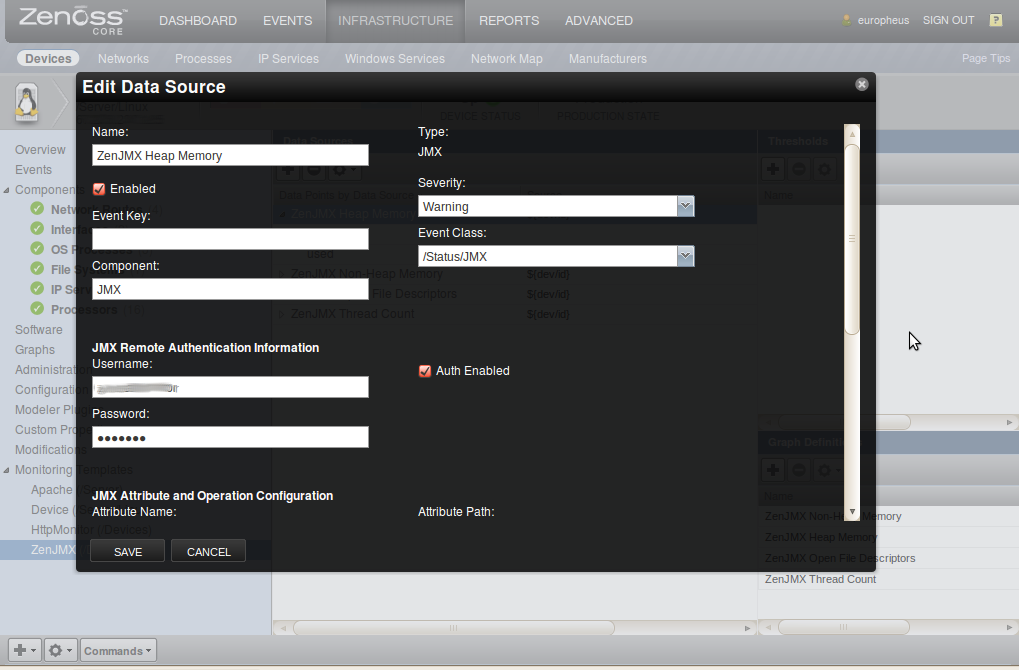
Task: Toggle the Auth Enabled checkbox
Action: point(425,371)
